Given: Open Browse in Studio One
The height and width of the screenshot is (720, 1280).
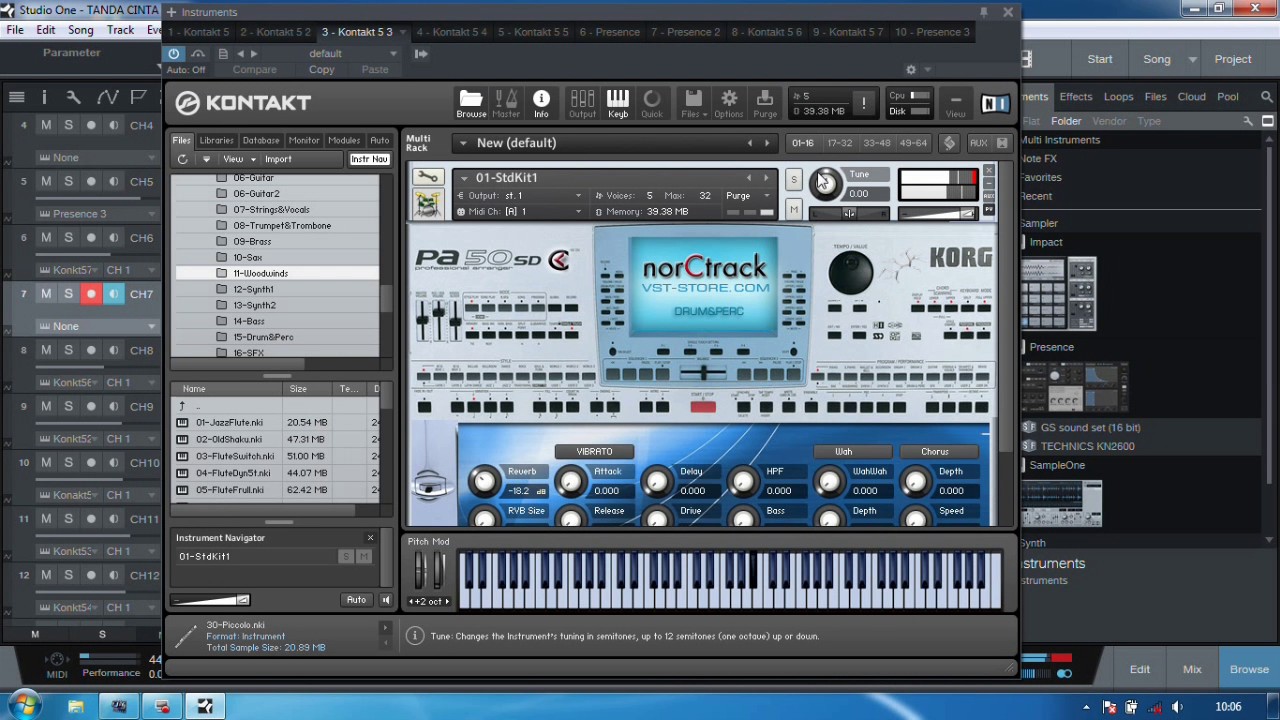Looking at the screenshot, I should 1249,670.
